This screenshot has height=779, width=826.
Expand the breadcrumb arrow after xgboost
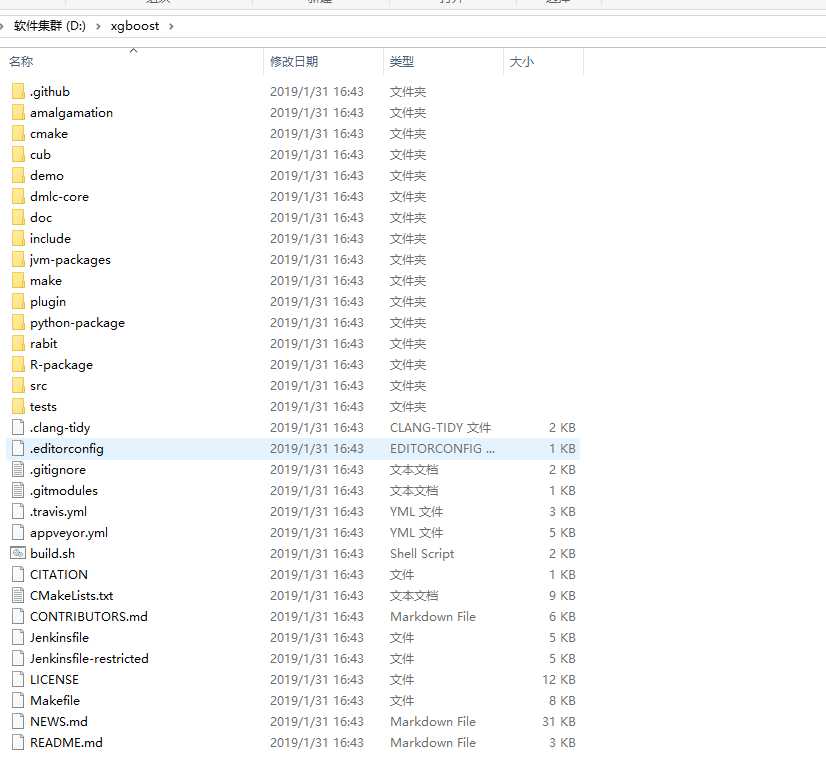171,26
